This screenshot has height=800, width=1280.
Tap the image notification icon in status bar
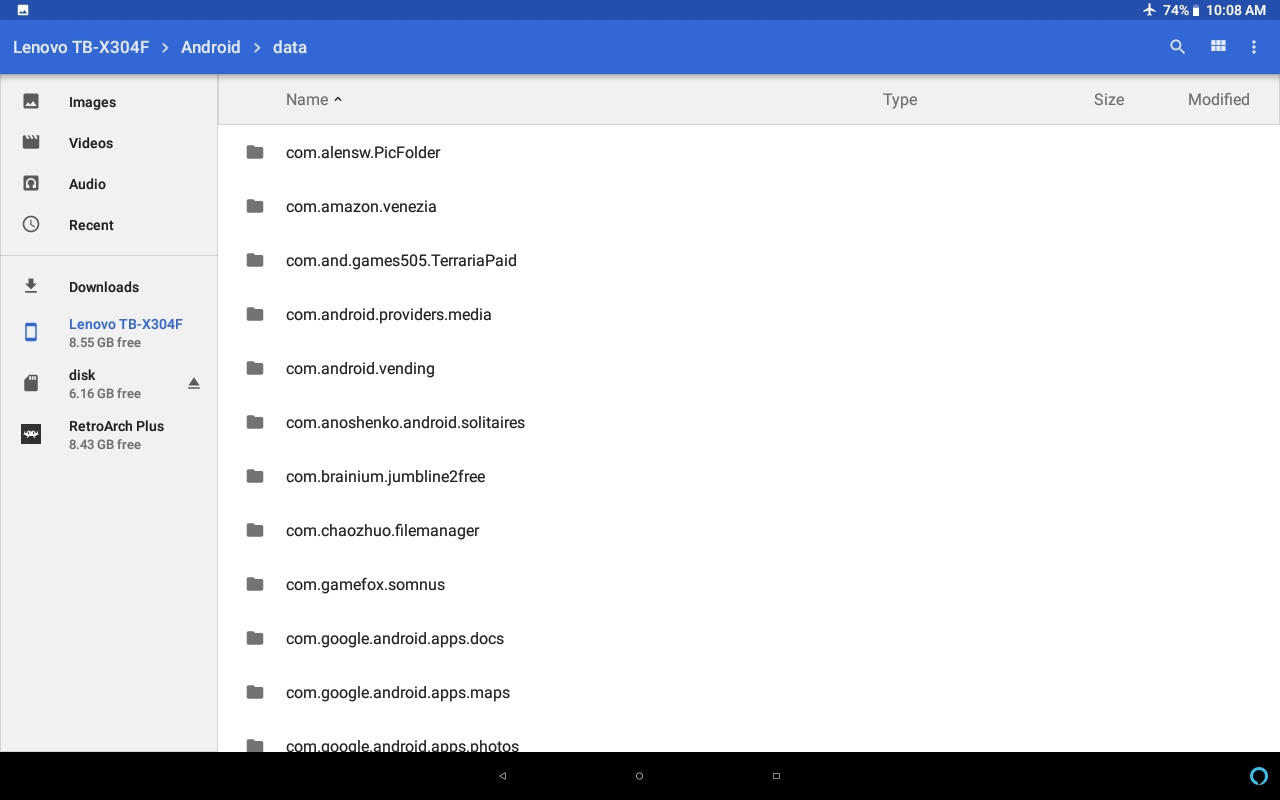[x=23, y=10]
